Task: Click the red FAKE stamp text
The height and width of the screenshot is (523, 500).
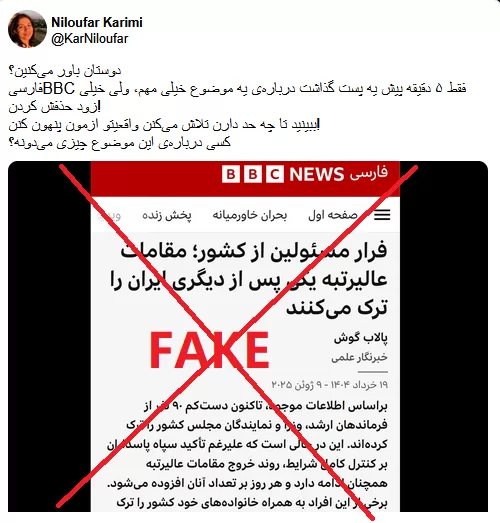Action: (x=209, y=351)
